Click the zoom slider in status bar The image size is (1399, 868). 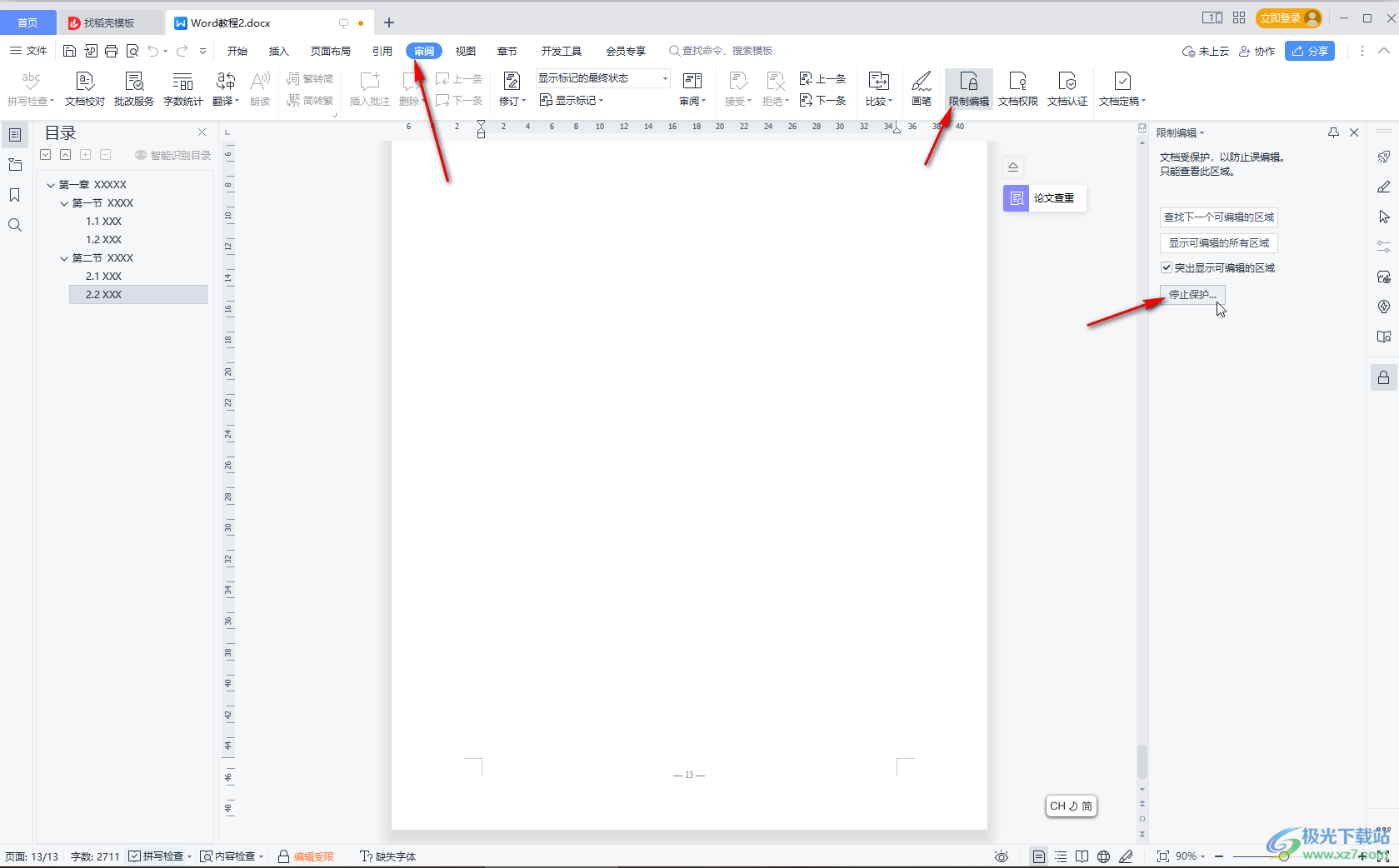(x=1283, y=856)
